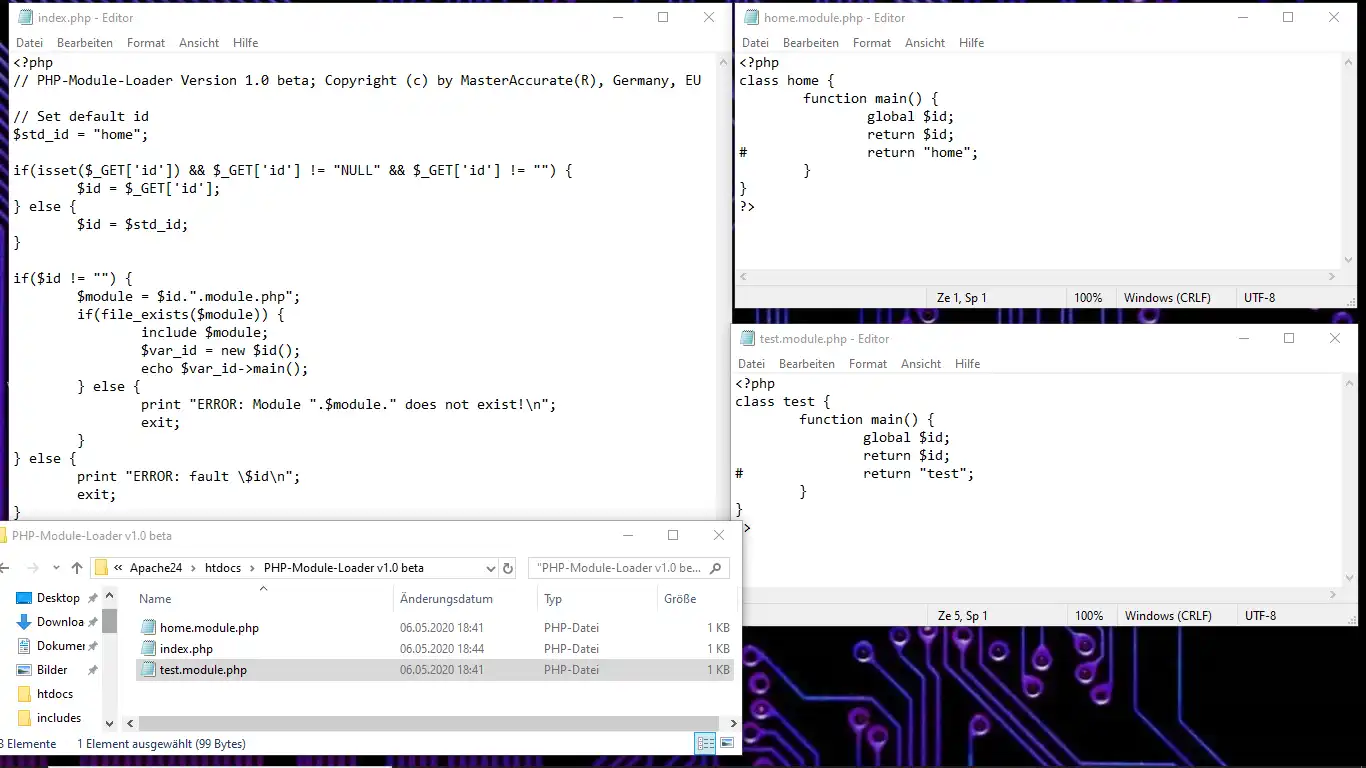Sort files by Änderungsdatum column
The width and height of the screenshot is (1366, 768).
[x=446, y=599]
